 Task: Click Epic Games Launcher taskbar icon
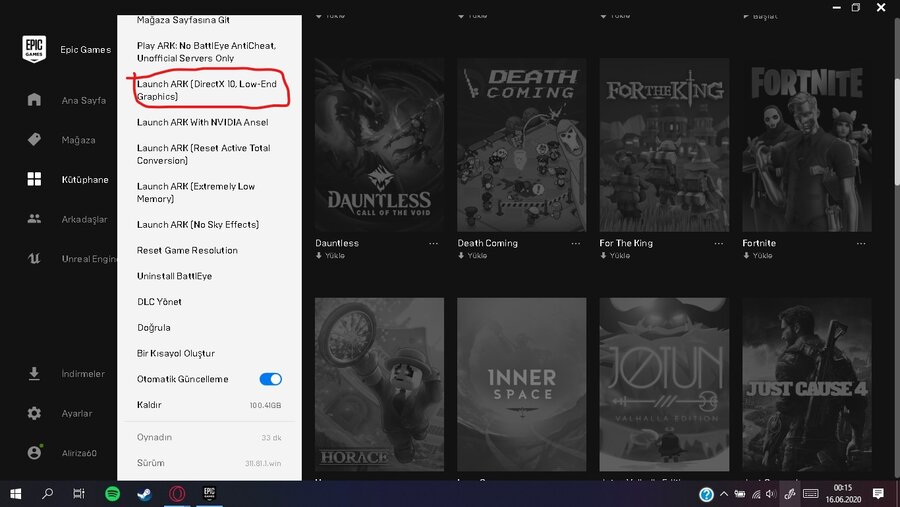tap(210, 494)
